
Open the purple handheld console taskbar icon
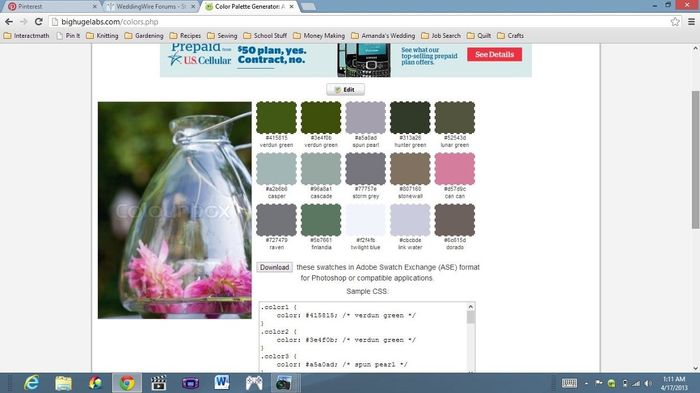(x=190, y=383)
